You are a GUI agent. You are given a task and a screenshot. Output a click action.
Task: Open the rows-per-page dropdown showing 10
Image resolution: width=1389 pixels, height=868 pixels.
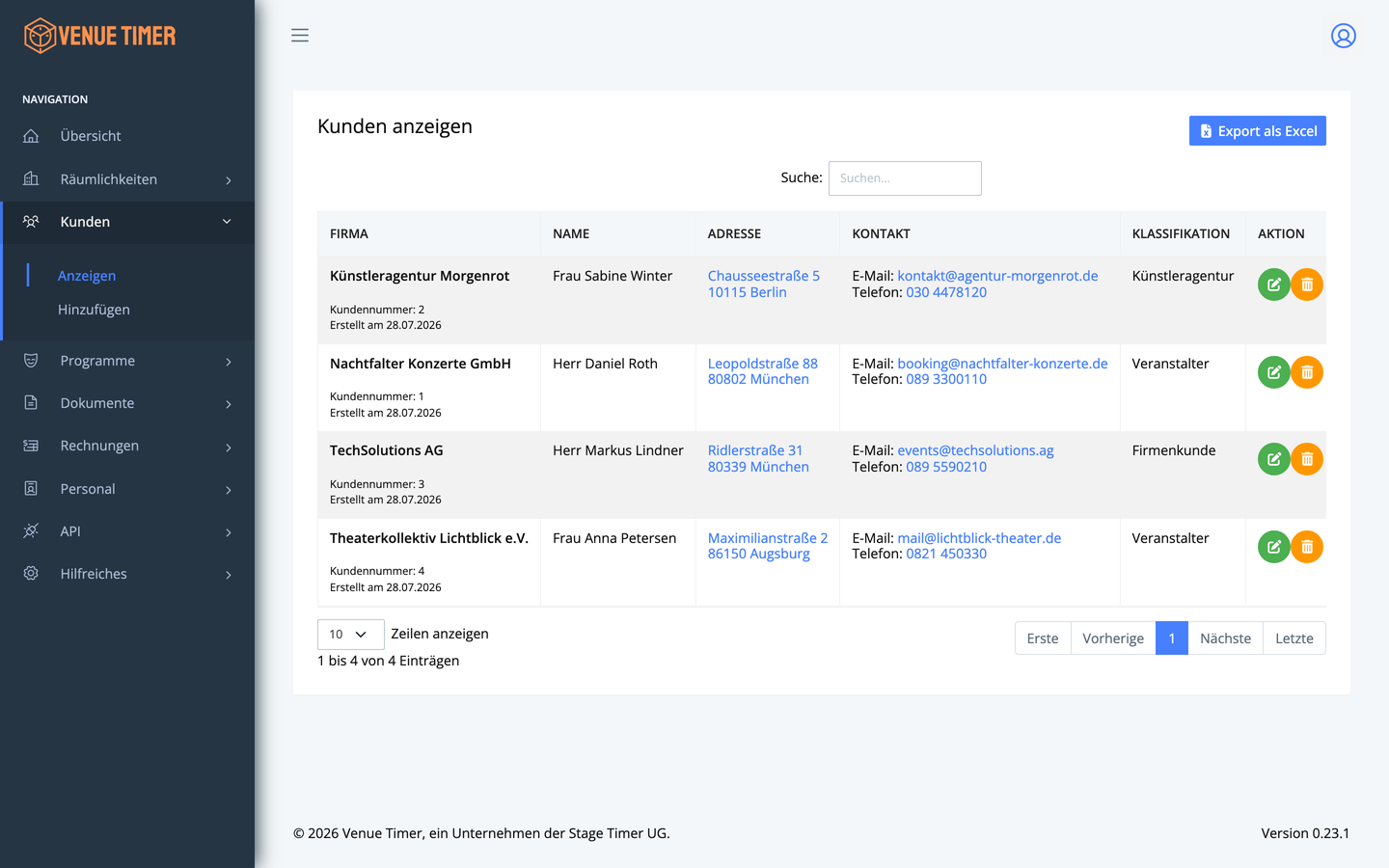click(350, 635)
